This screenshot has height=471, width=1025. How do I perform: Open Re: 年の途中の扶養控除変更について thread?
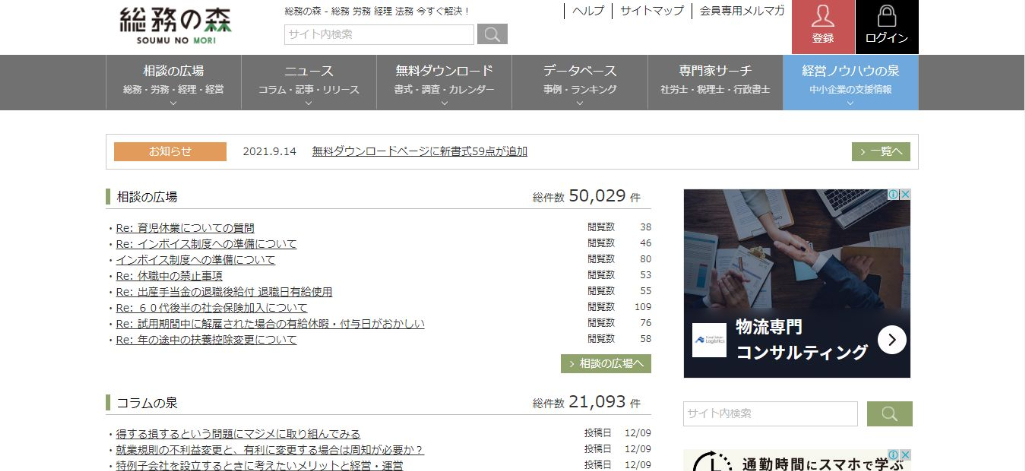click(206, 340)
